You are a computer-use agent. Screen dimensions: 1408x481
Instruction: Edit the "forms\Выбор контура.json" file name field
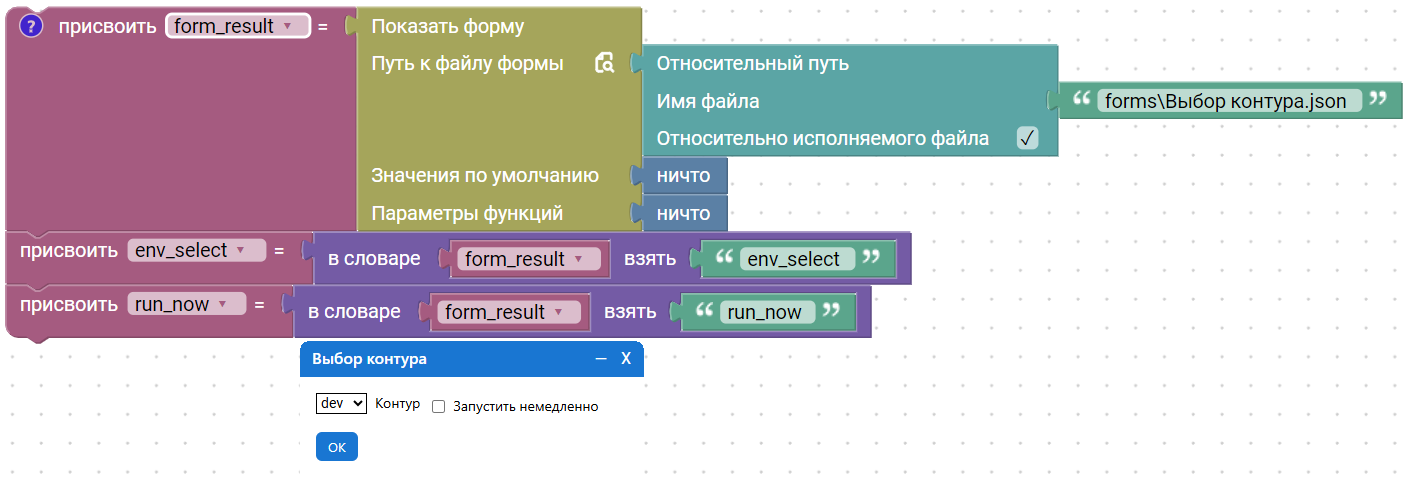point(1228,101)
